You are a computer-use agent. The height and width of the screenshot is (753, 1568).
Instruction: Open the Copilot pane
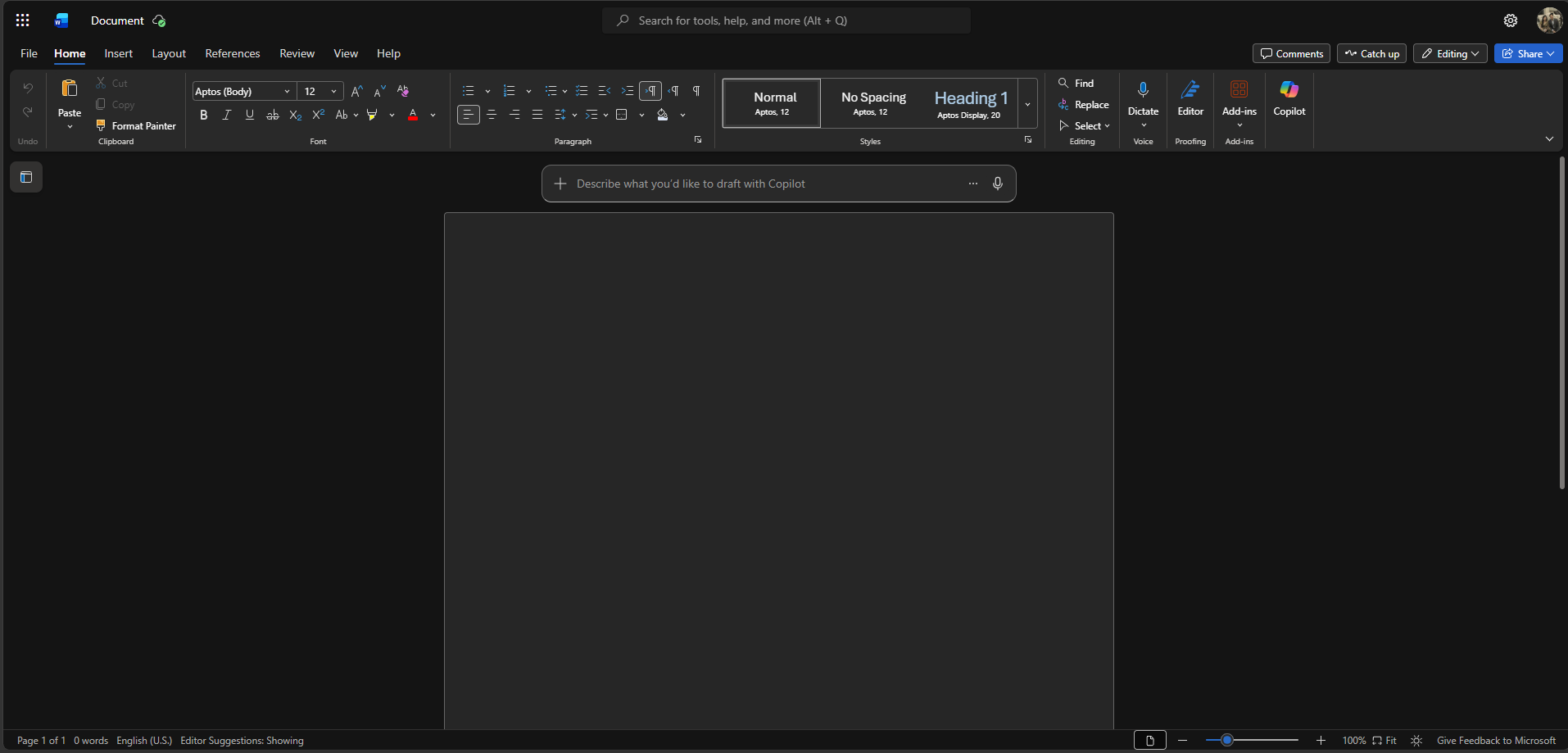[x=1289, y=99]
